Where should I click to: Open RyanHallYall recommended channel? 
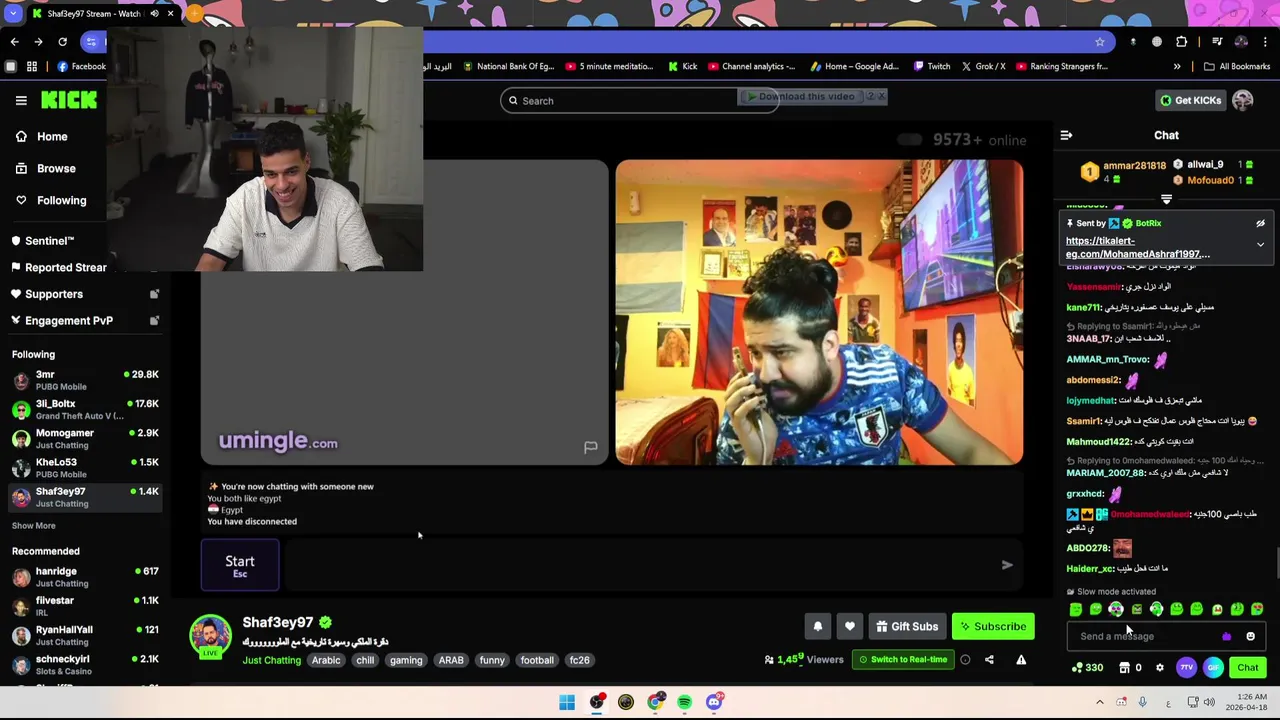pyautogui.click(x=85, y=635)
